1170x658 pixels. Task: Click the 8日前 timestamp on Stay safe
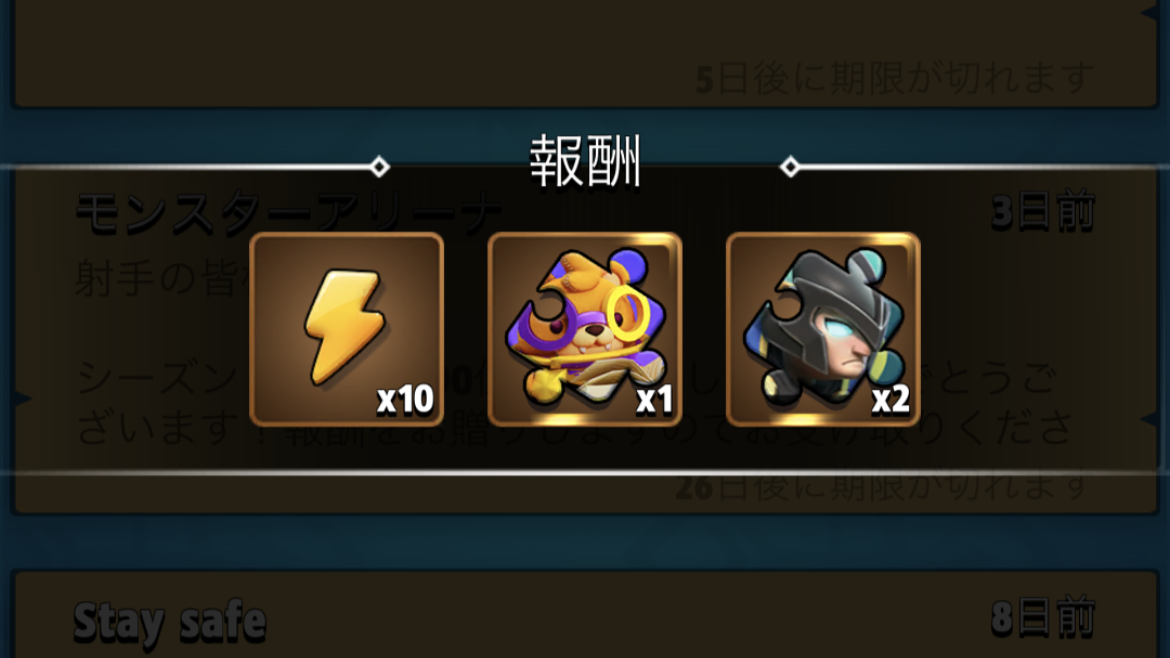pyautogui.click(x=1042, y=618)
